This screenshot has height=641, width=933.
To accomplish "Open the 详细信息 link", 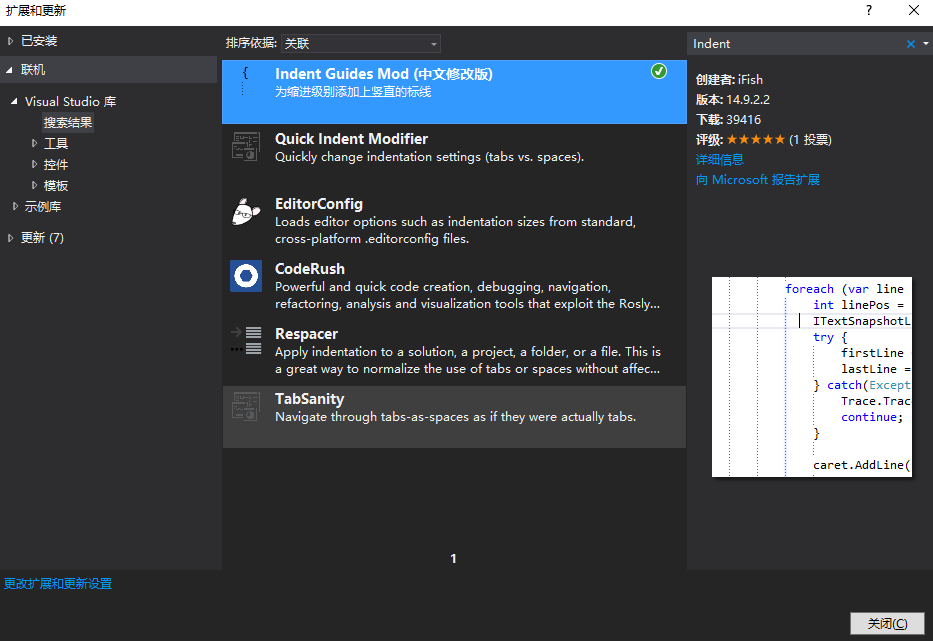I will (719, 160).
